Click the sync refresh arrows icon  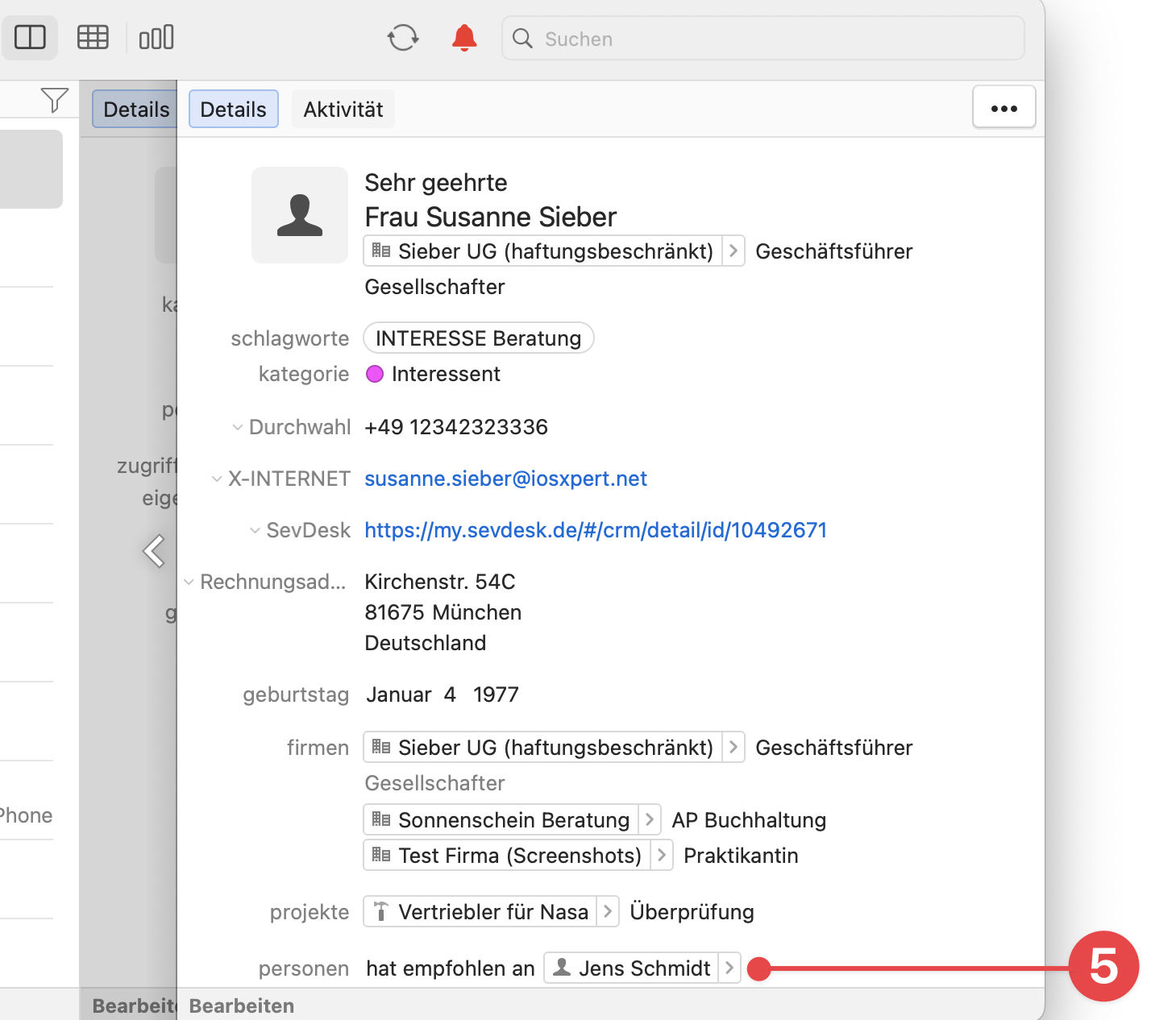point(402,38)
